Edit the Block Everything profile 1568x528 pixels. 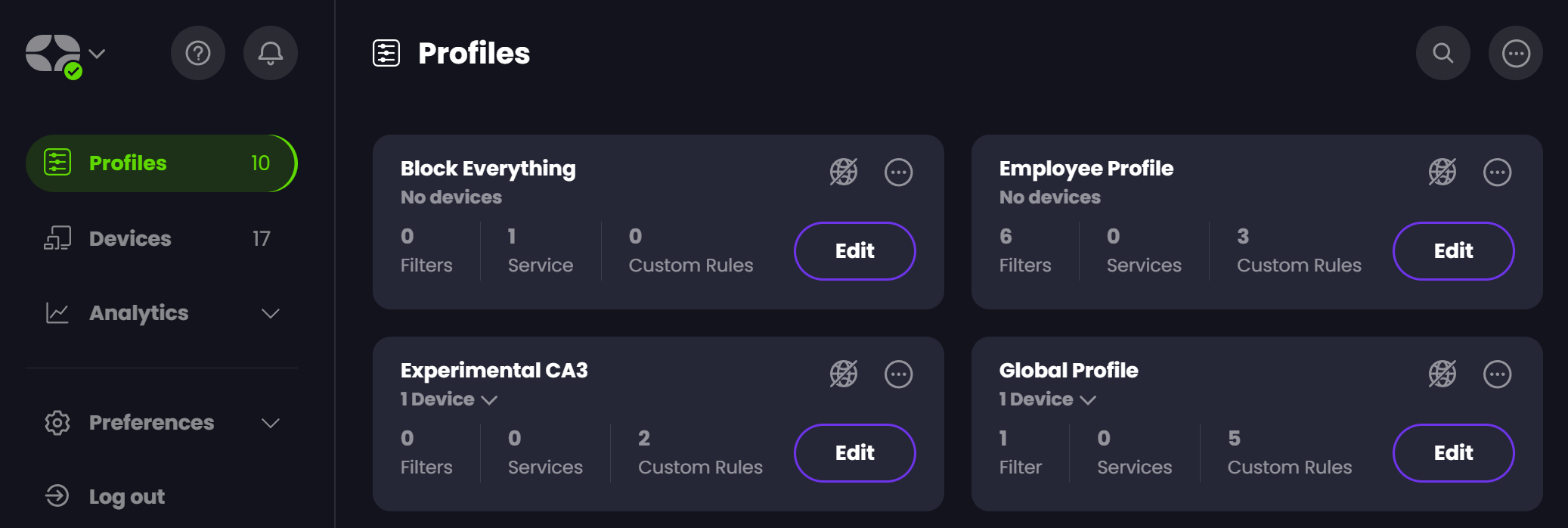click(x=854, y=251)
